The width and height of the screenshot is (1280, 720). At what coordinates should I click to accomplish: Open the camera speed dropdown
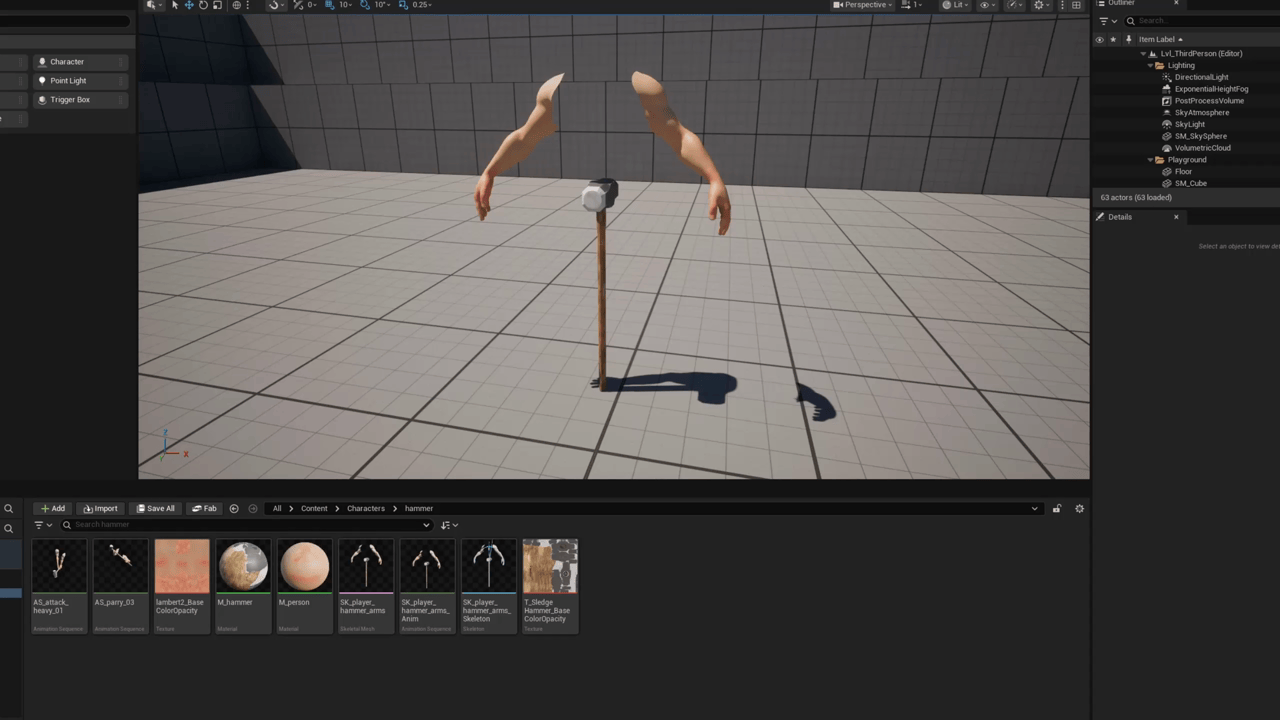[911, 5]
